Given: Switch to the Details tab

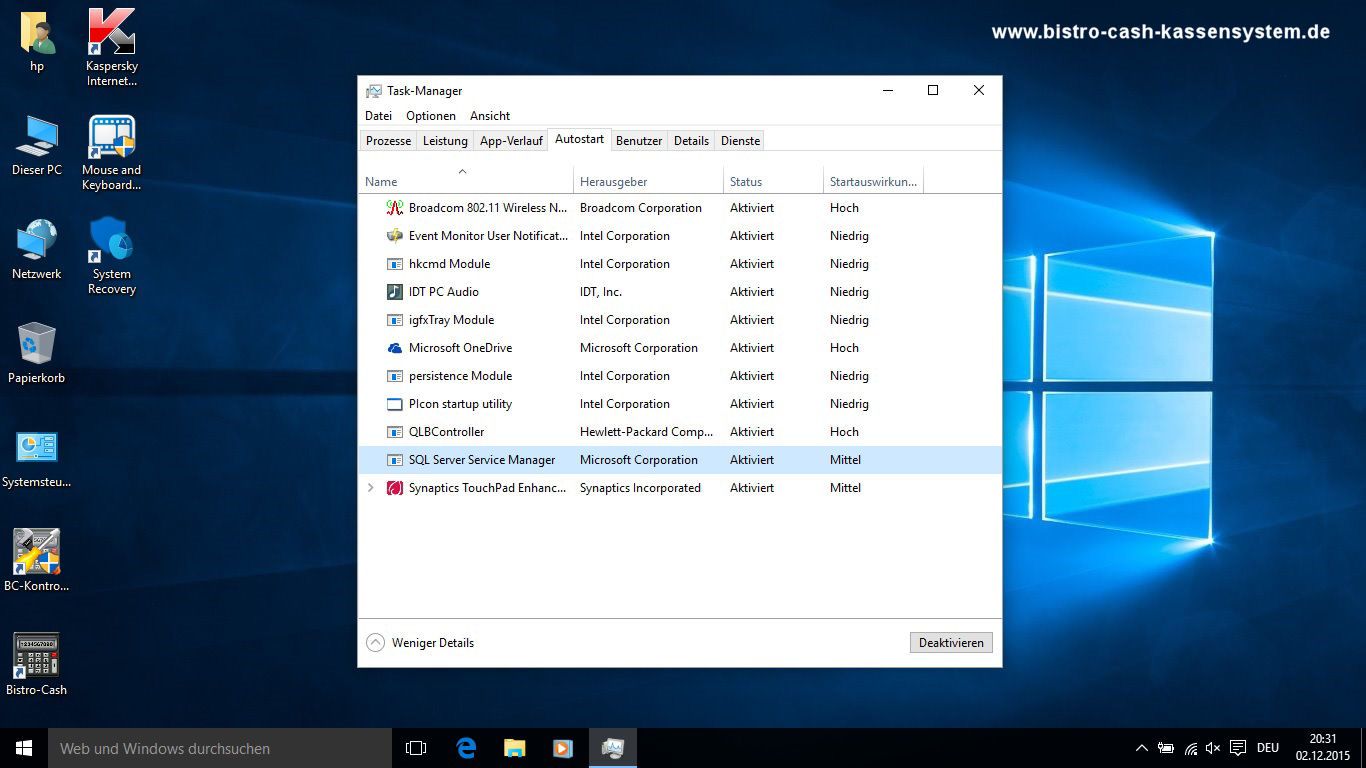Looking at the screenshot, I should coord(691,141).
